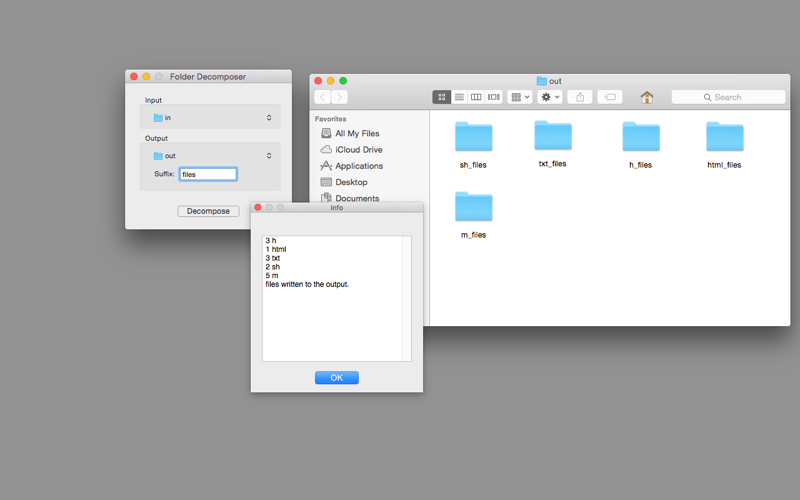This screenshot has height=500, width=800.
Task: Click '1 html' line in Info text
Action: [x=276, y=249]
